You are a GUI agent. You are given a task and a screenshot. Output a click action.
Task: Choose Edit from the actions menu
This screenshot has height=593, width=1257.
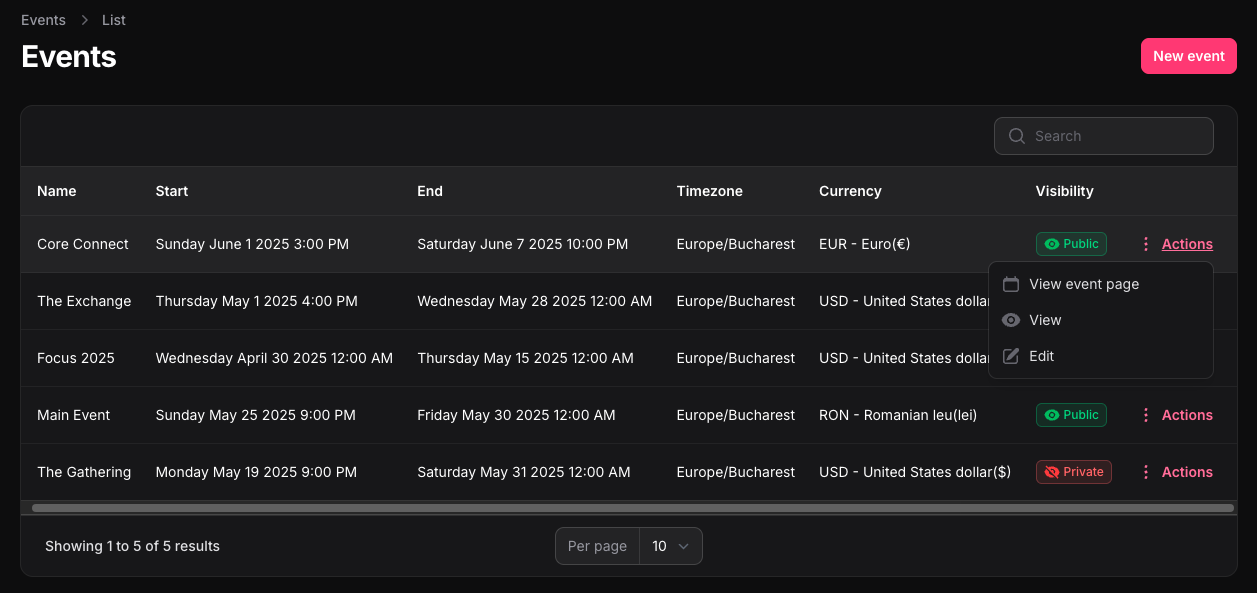pos(1041,356)
